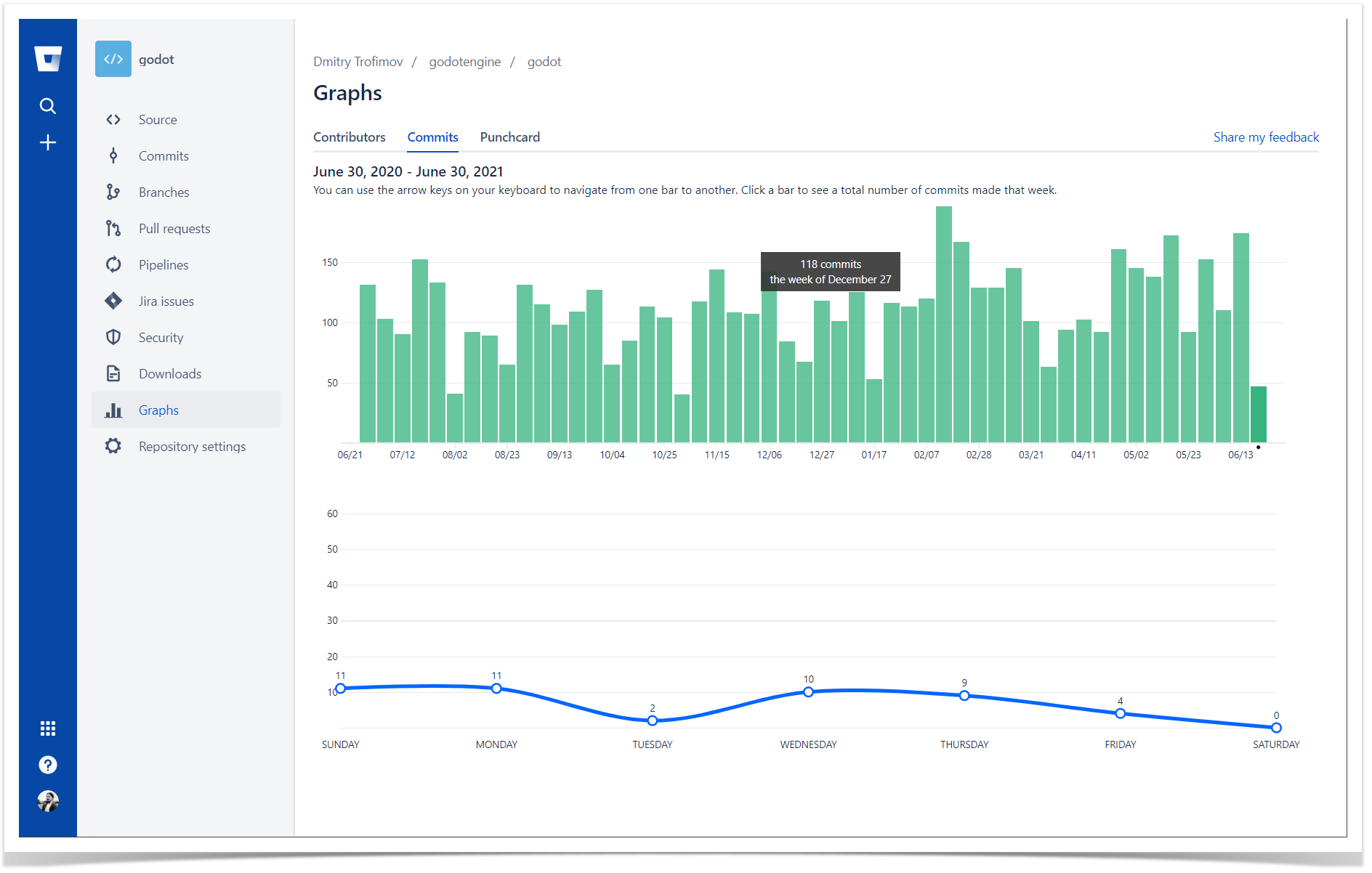Image resolution: width=1372 pixels, height=873 pixels.
Task: Open Branches in the sidebar
Action: (x=164, y=192)
